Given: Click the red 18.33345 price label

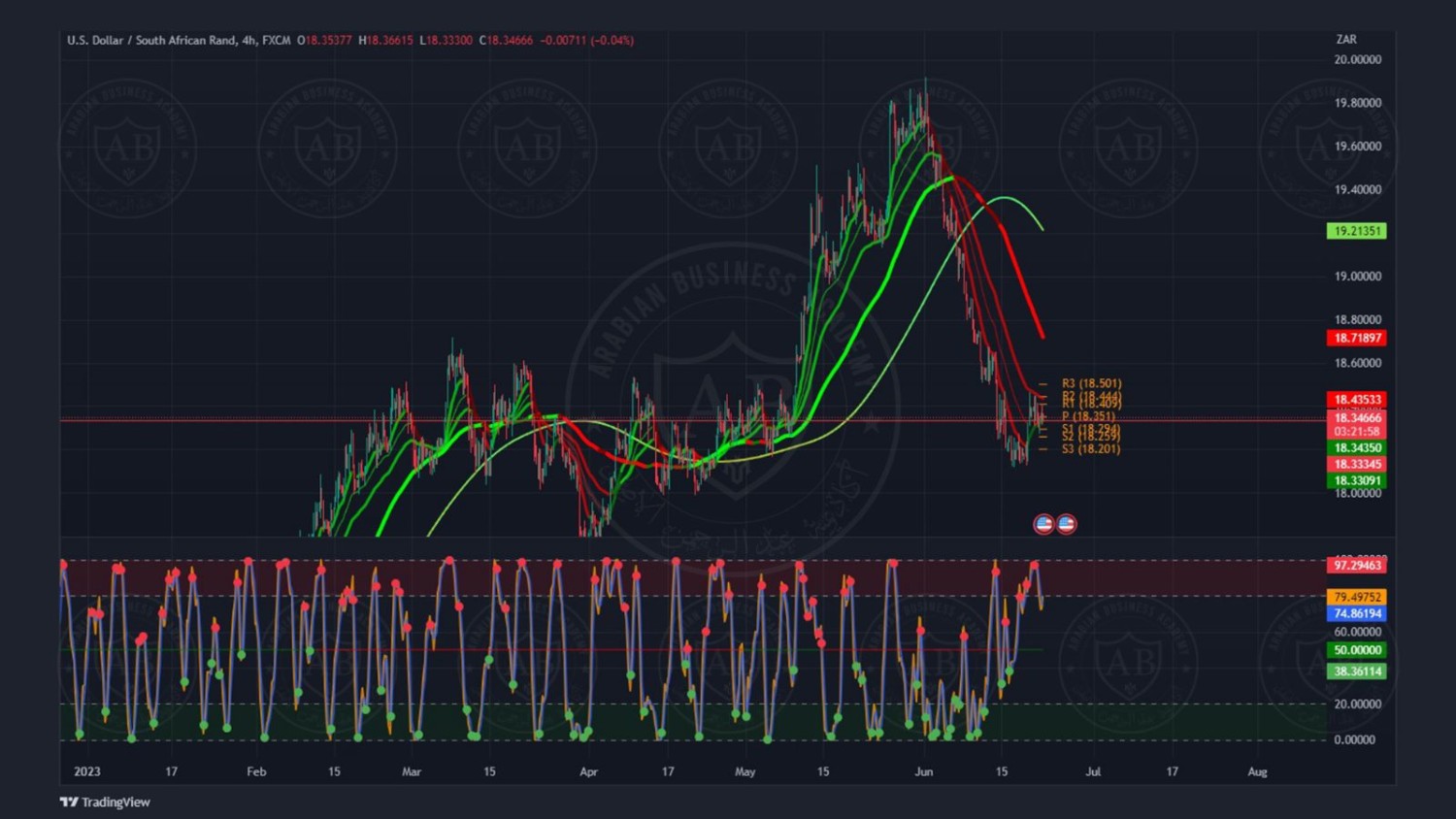Looking at the screenshot, I should [1357, 465].
